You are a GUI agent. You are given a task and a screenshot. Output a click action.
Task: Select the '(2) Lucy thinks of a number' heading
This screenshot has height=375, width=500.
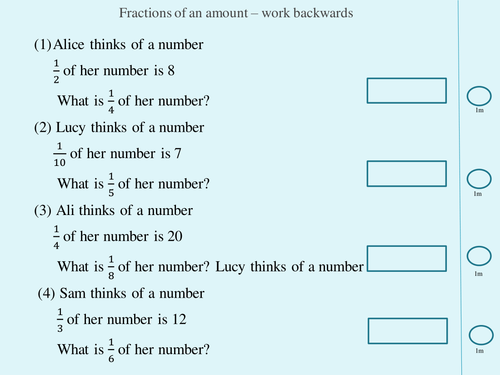(x=119, y=128)
